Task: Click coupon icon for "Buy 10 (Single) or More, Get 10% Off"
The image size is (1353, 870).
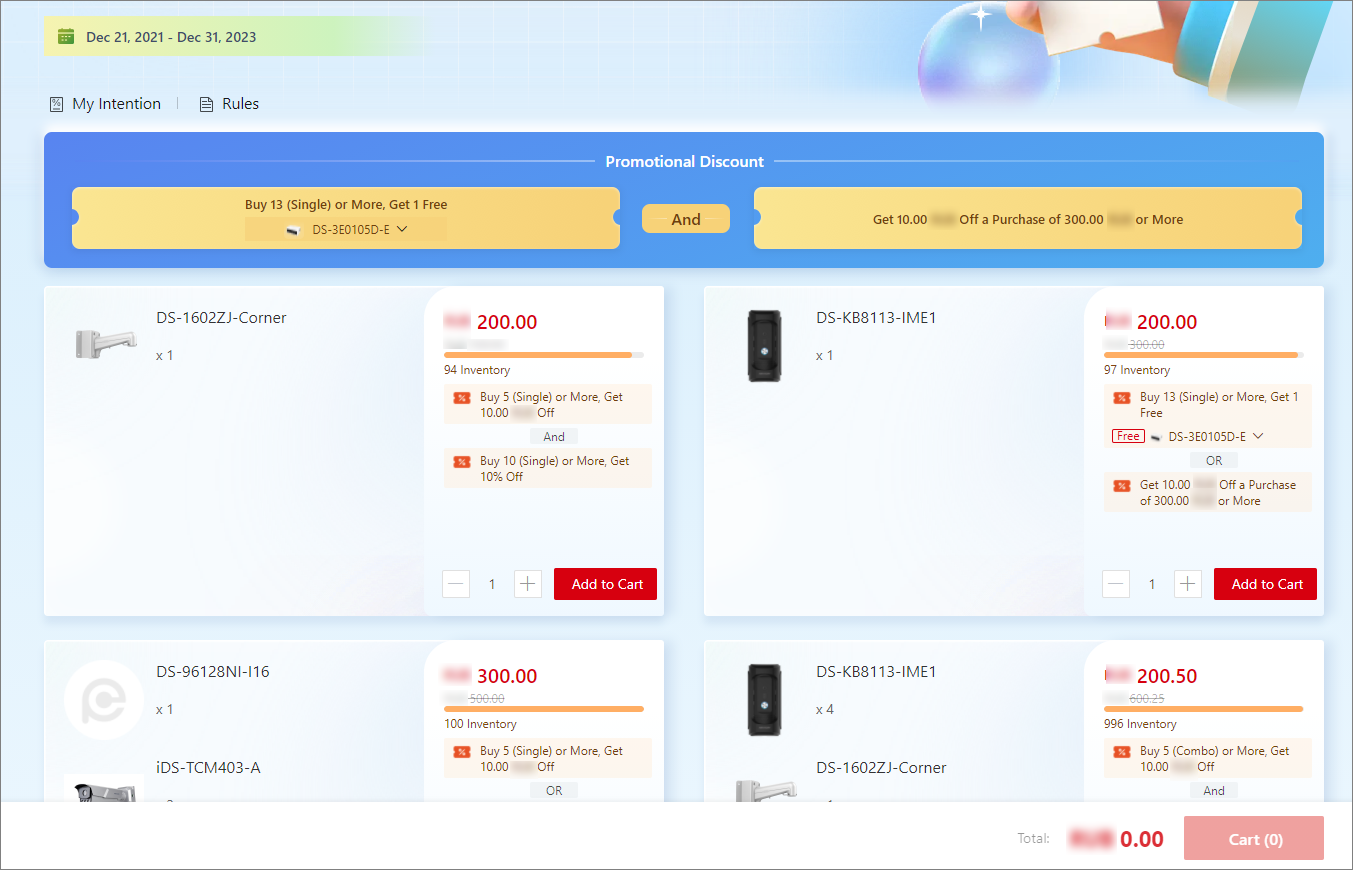Action: coord(461,462)
